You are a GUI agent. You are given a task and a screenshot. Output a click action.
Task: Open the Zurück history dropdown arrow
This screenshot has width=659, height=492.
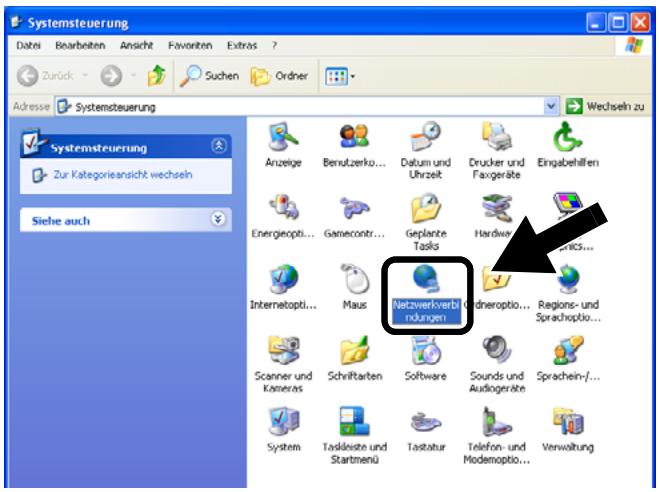[x=85, y=76]
